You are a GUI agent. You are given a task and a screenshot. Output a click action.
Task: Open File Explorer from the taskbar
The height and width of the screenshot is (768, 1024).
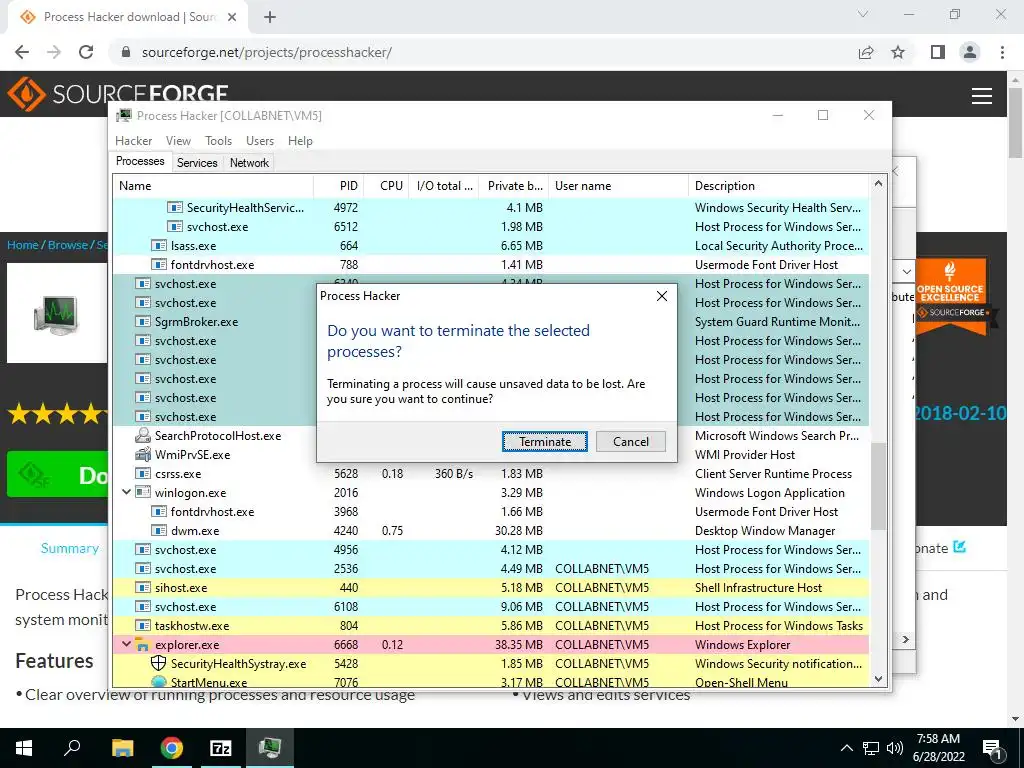point(122,748)
